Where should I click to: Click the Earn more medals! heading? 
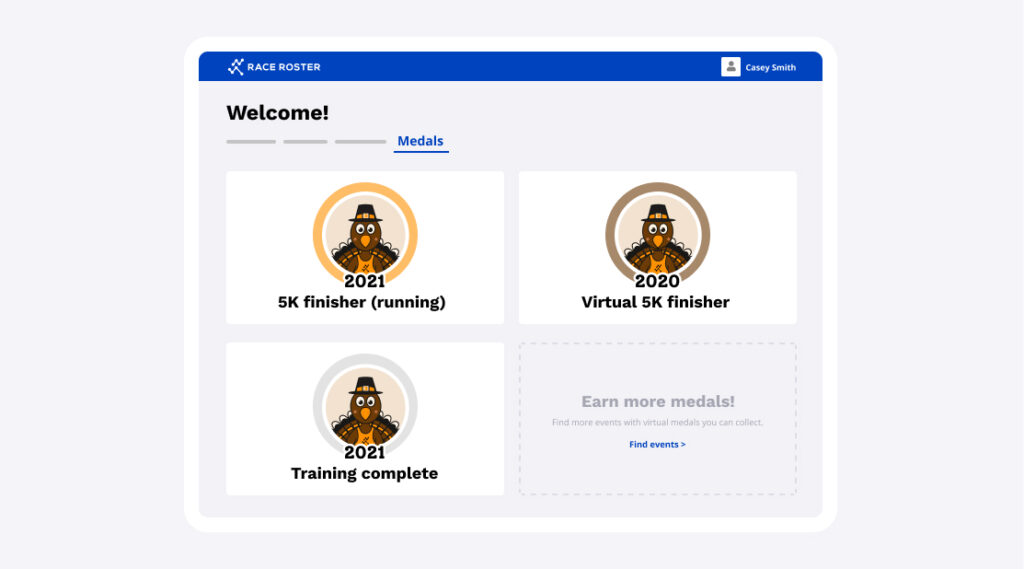(x=657, y=401)
